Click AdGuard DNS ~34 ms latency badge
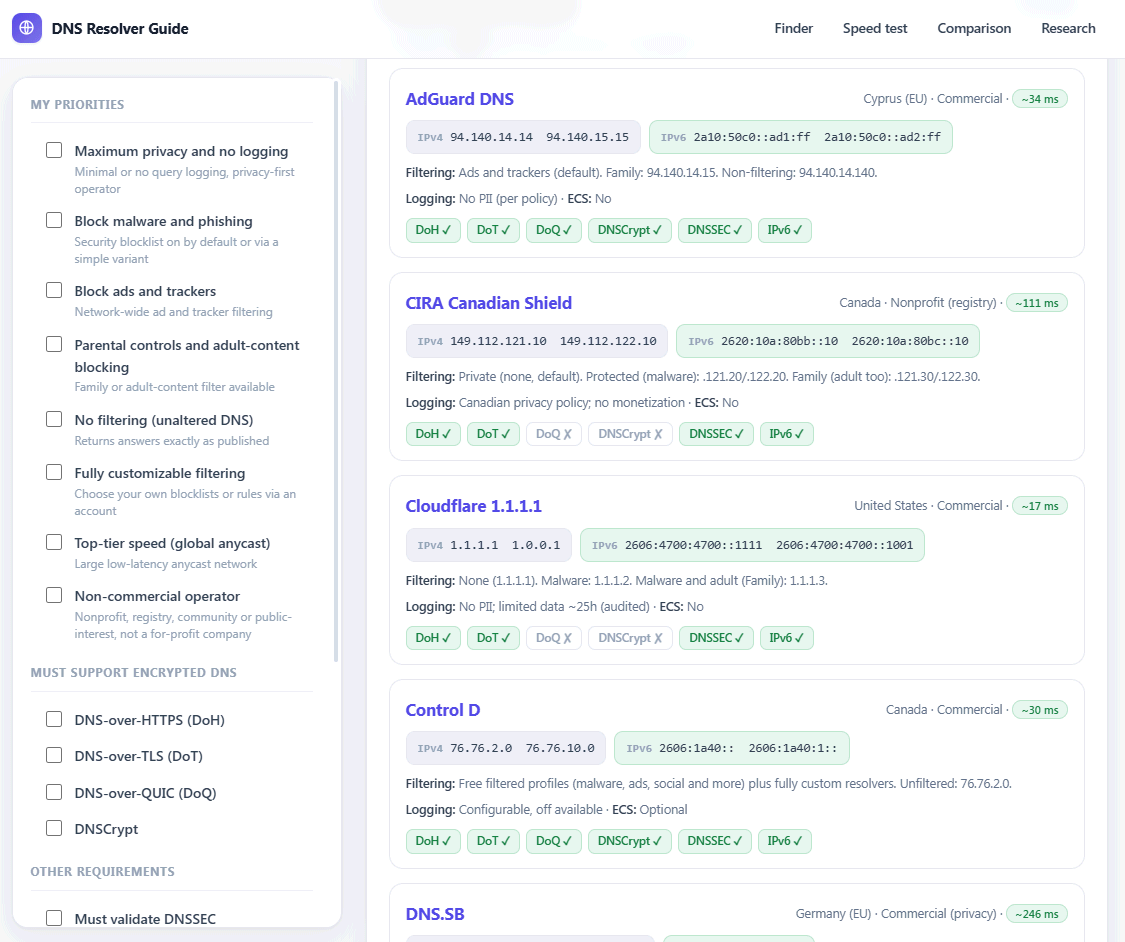Screen dimensions: 1125x942 coord(1040,99)
